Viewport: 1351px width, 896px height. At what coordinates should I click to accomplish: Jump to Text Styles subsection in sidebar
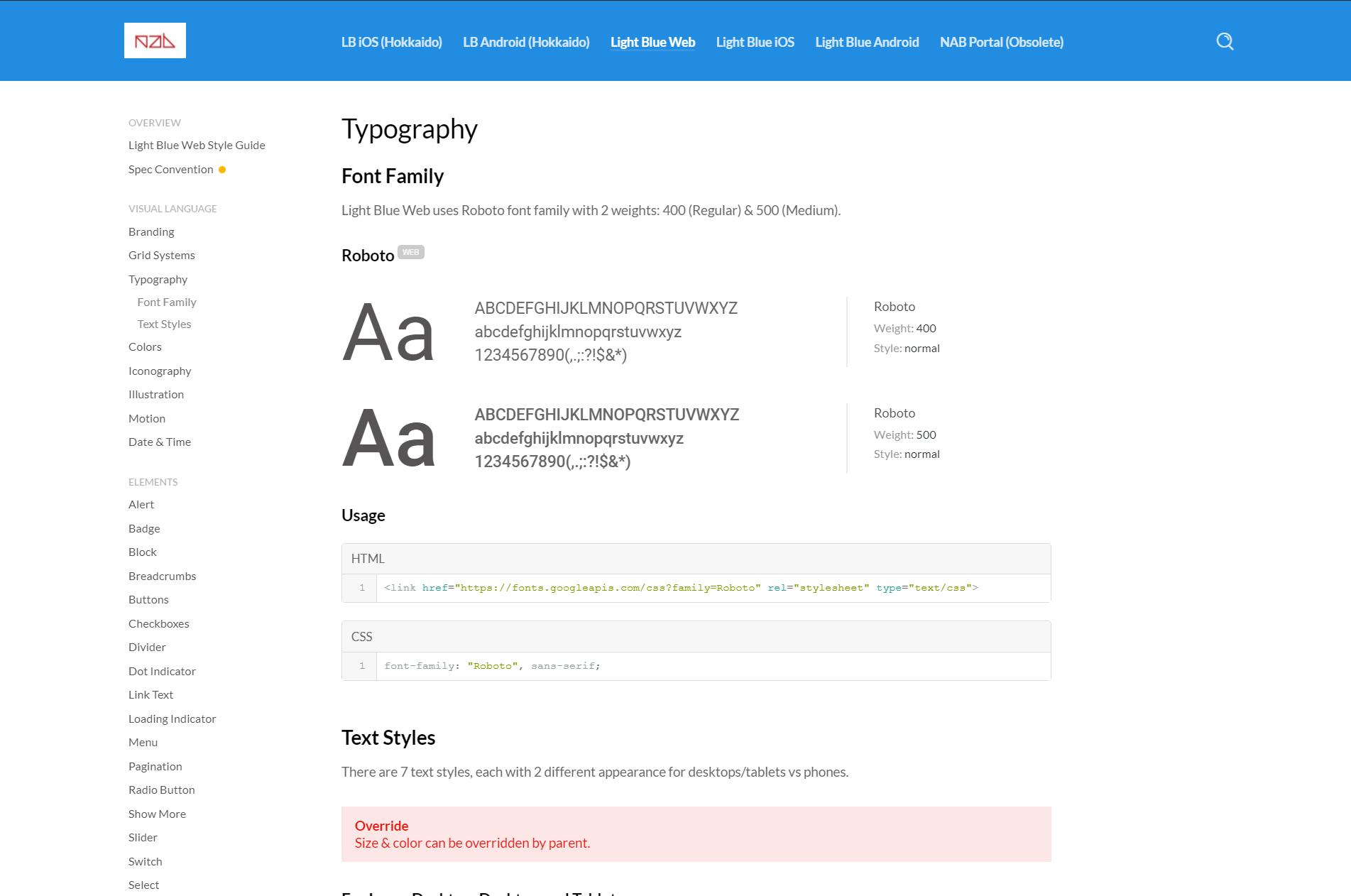(164, 324)
